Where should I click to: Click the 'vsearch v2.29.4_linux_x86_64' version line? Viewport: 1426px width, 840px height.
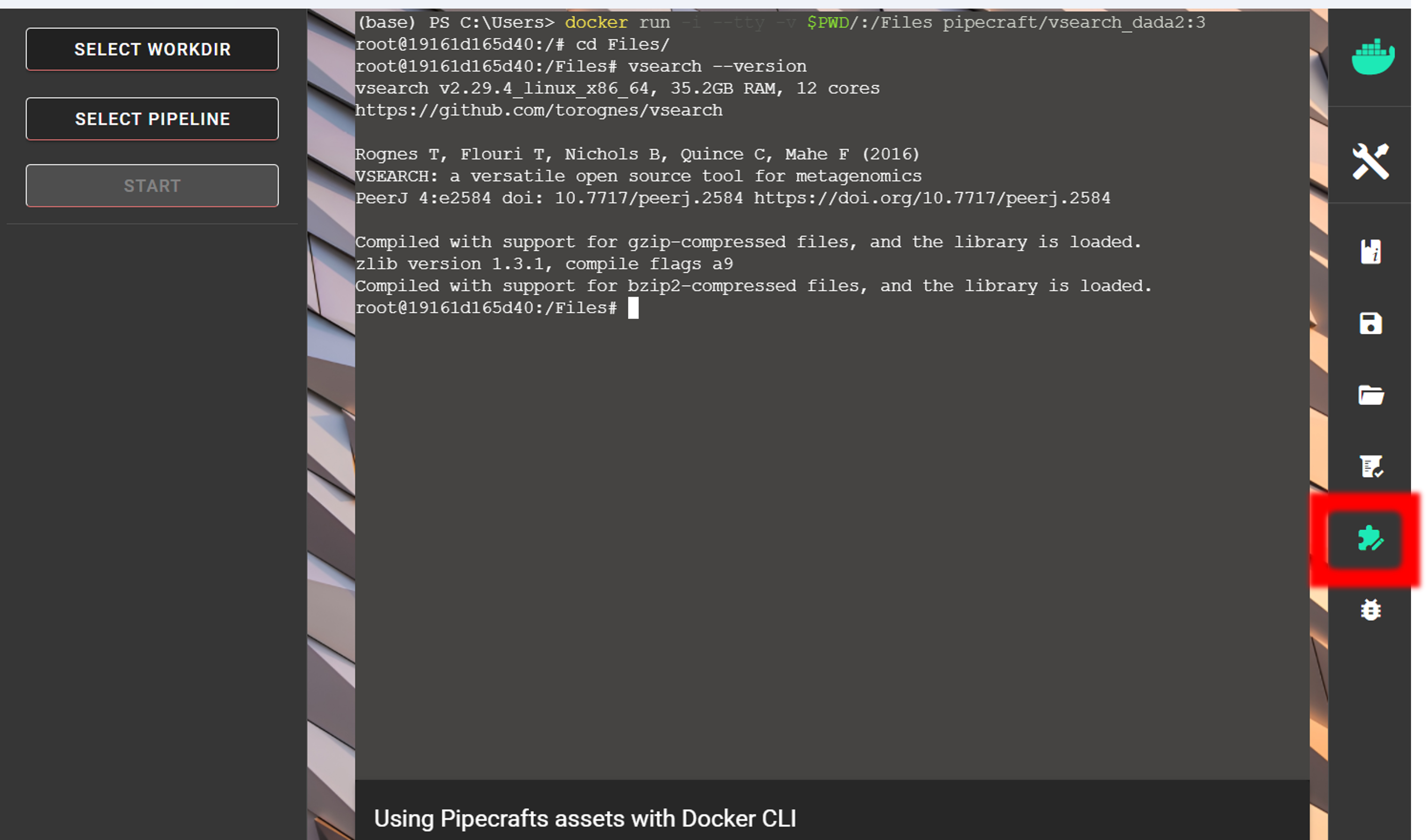pyautogui.click(x=617, y=88)
